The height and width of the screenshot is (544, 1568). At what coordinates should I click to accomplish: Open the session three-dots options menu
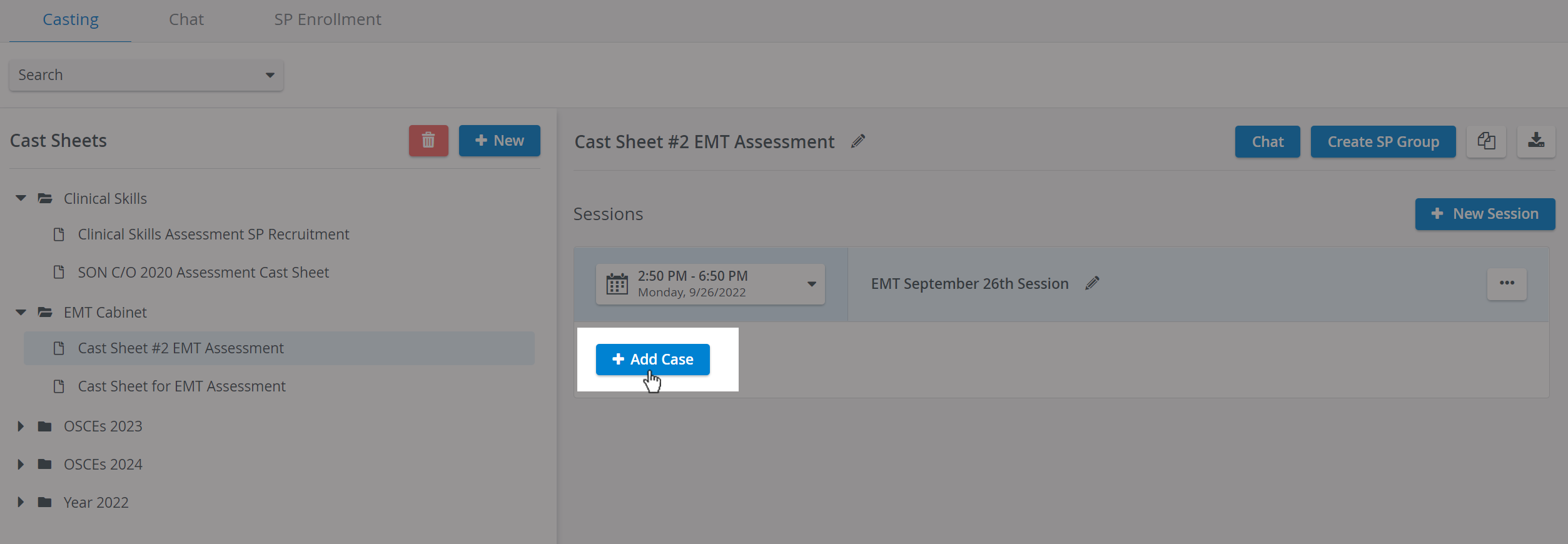pyautogui.click(x=1507, y=284)
